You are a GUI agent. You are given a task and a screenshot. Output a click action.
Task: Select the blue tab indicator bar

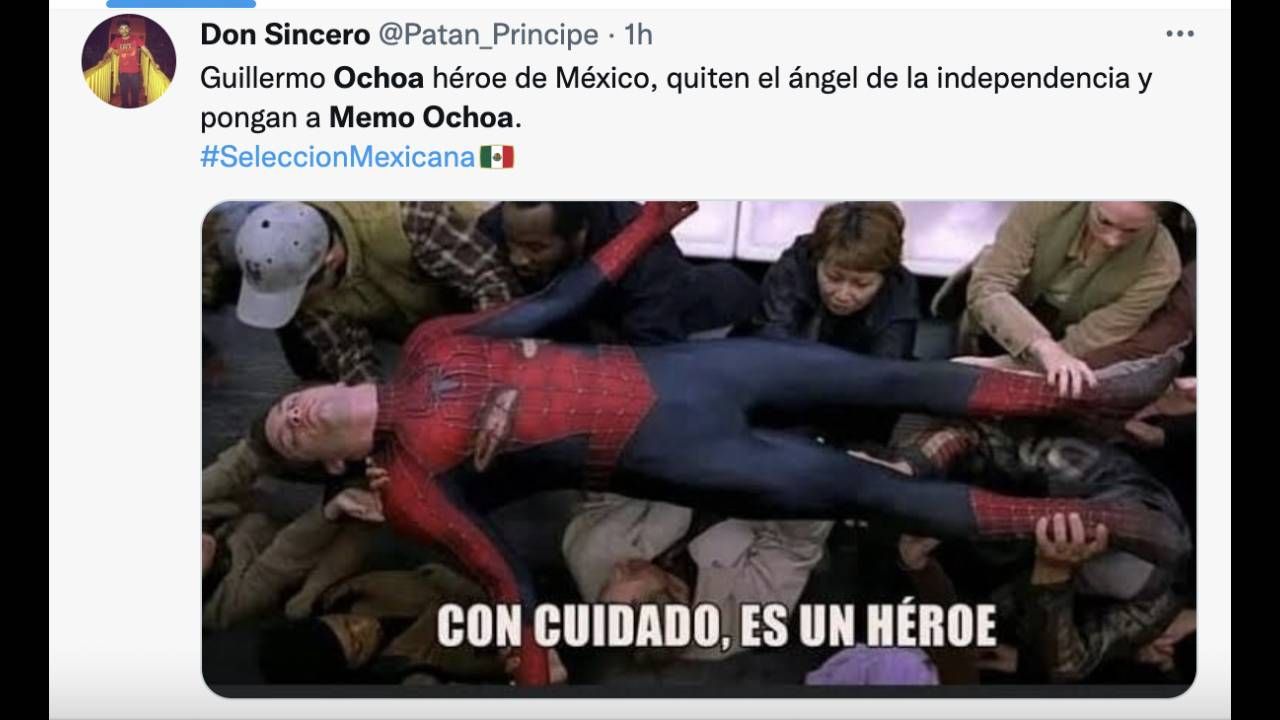[181, 4]
